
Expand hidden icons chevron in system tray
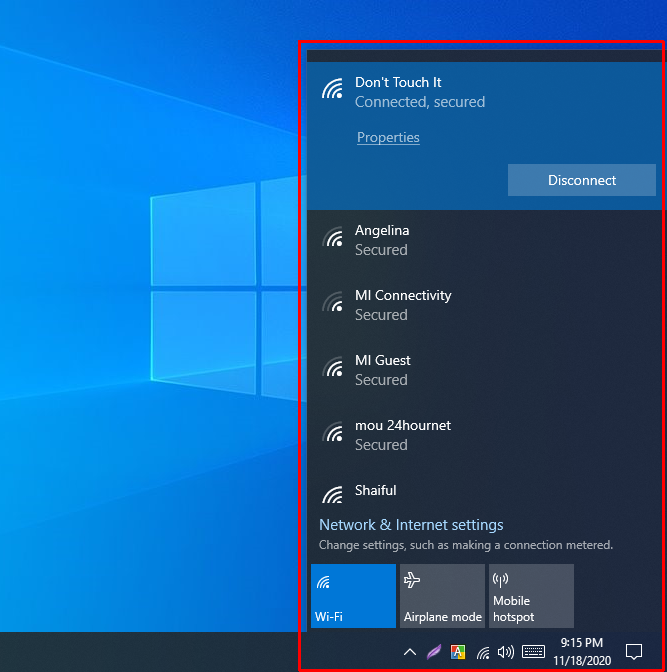click(x=409, y=652)
